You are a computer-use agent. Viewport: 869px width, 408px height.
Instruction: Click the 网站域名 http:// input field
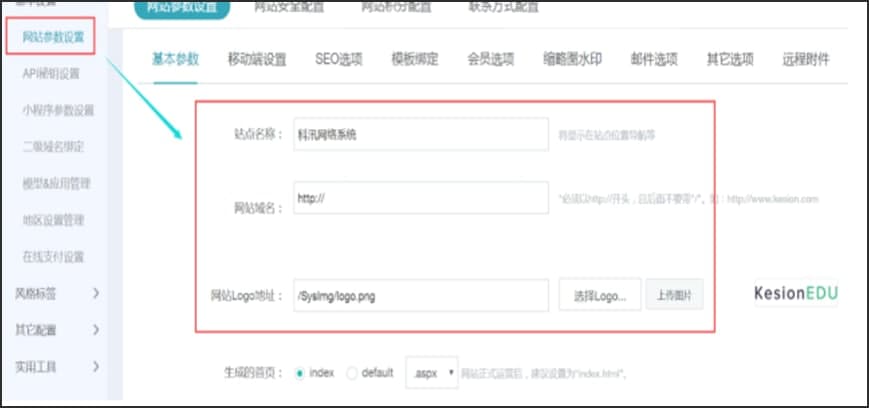pos(421,198)
